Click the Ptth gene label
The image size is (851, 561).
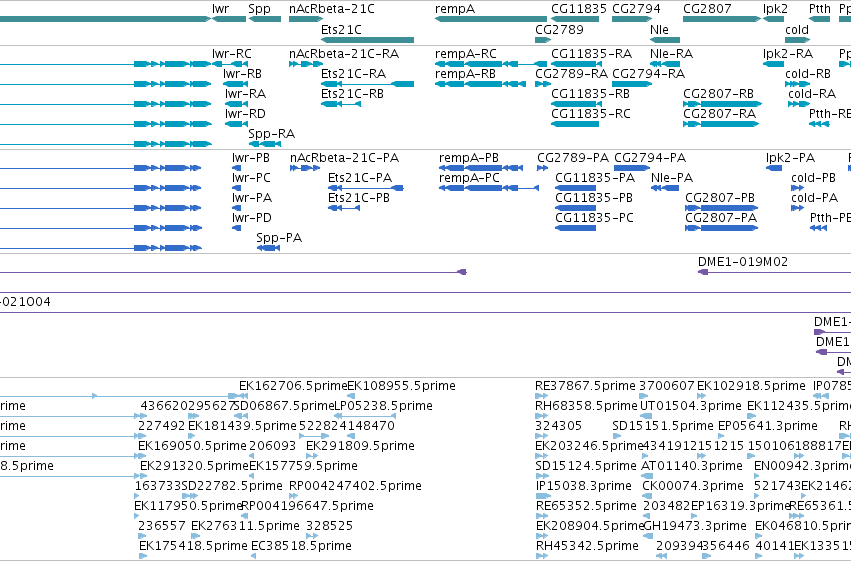tap(820, 9)
